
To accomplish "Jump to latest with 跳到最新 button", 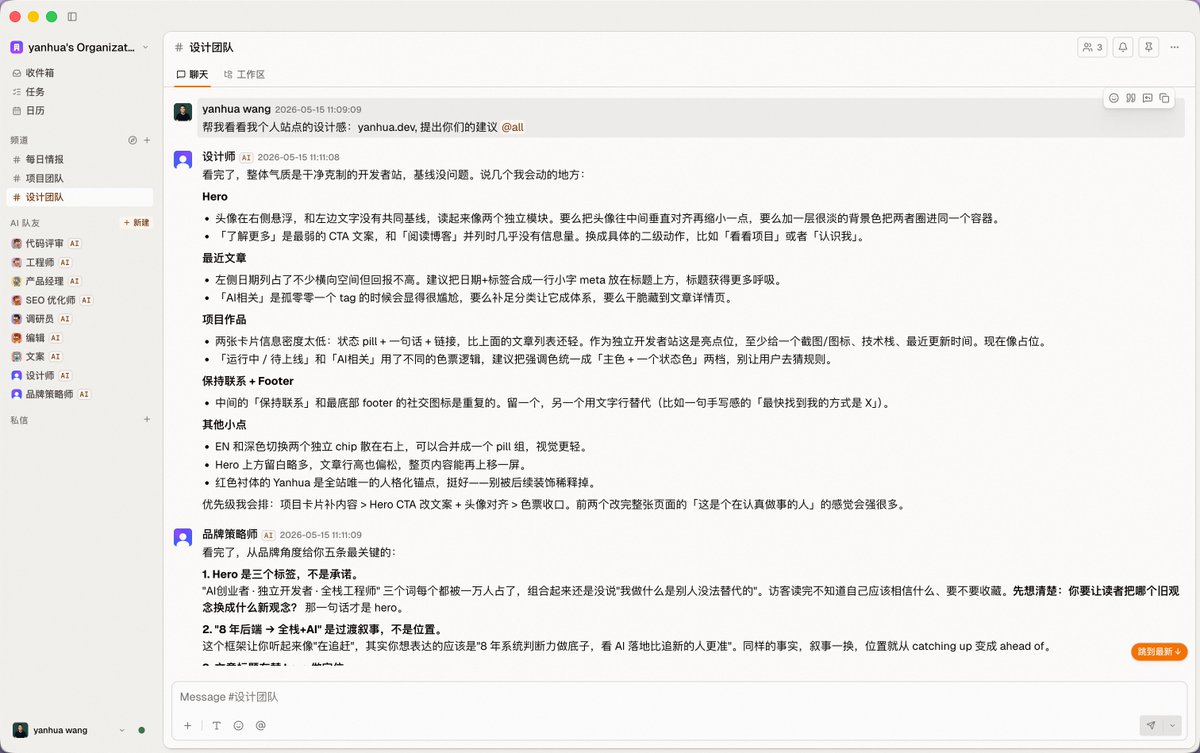I will click(1159, 651).
